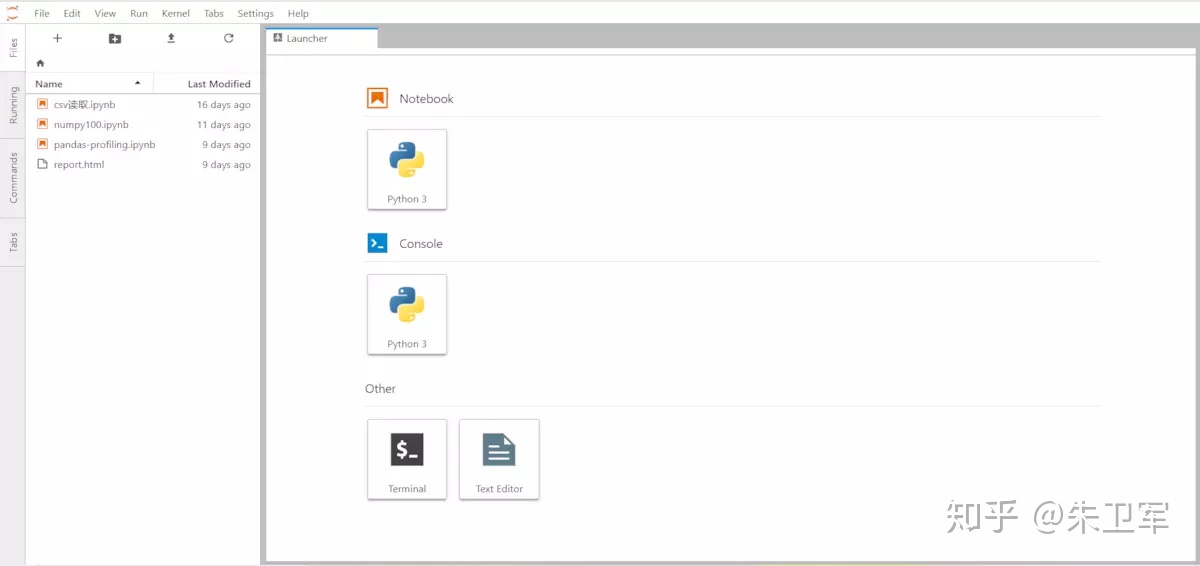Show the Commands sidebar panel
Image resolution: width=1200 pixels, height=566 pixels.
click(13, 177)
